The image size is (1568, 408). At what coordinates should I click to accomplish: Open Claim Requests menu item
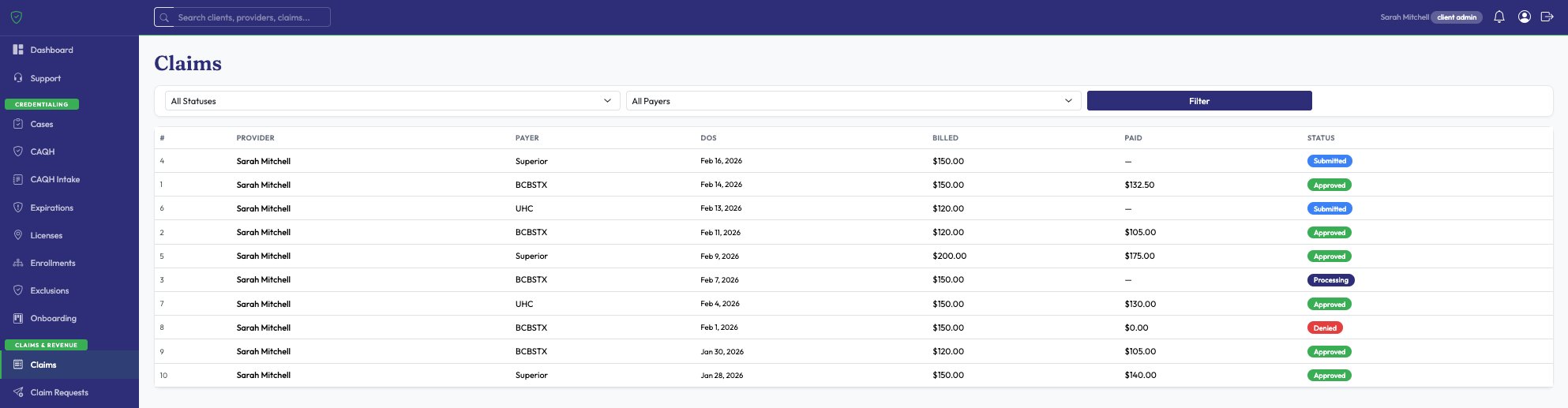click(x=69, y=392)
